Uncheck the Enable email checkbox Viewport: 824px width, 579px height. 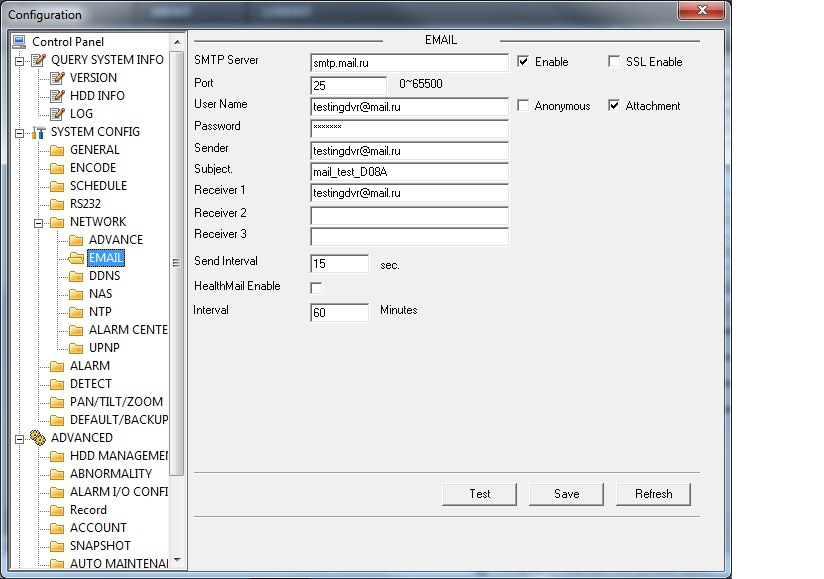tap(523, 61)
